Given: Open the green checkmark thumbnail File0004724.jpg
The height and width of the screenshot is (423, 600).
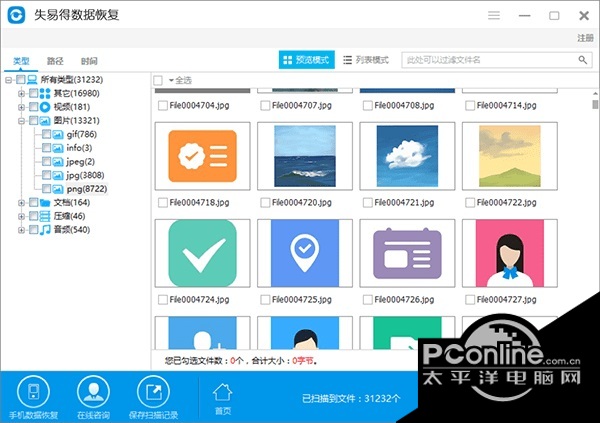Looking at the screenshot, I should tap(202, 253).
